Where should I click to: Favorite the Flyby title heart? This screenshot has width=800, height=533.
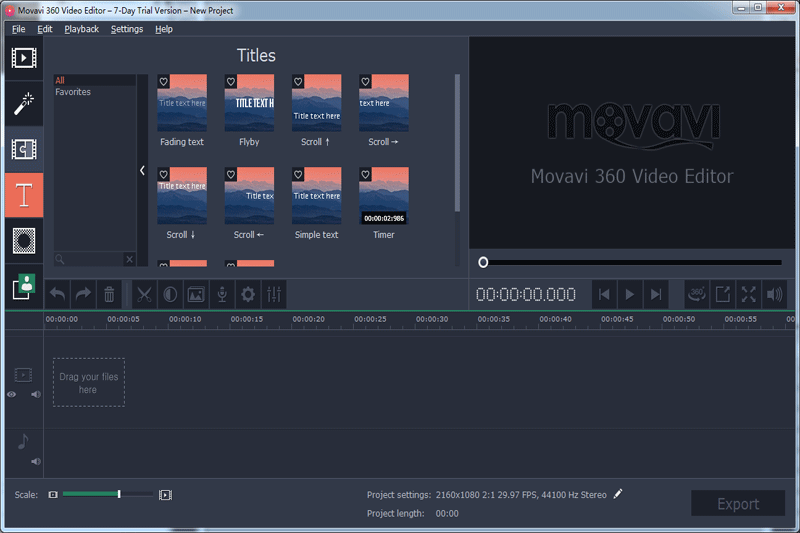pos(231,82)
